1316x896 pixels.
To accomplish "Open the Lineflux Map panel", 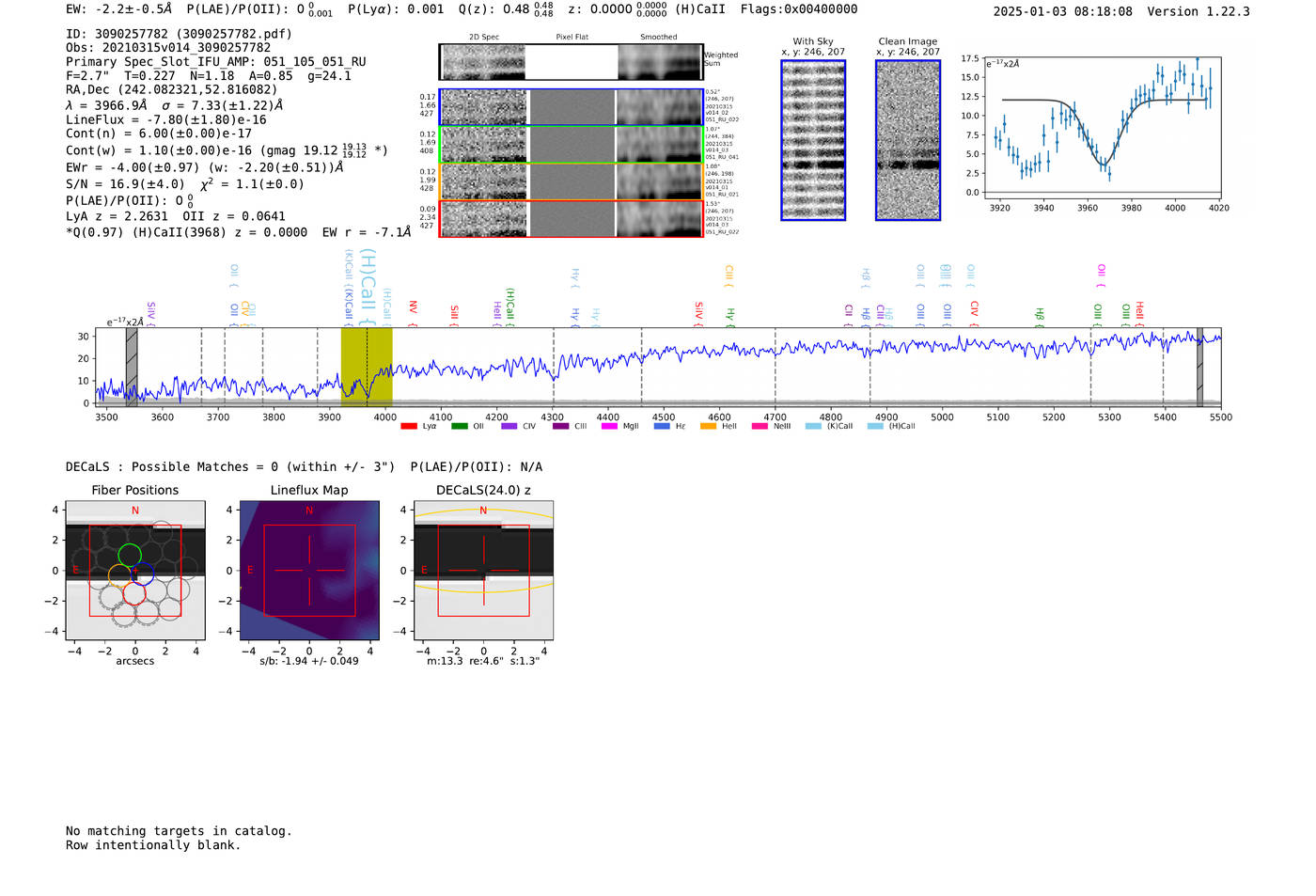I will pyautogui.click(x=309, y=571).
